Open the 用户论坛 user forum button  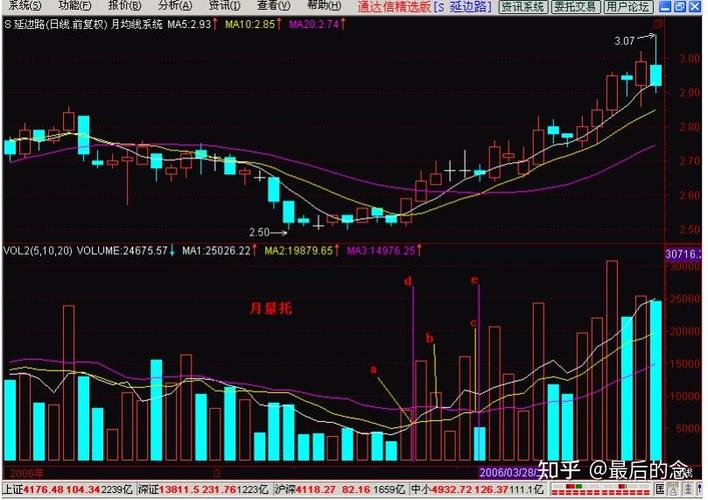click(627, 7)
